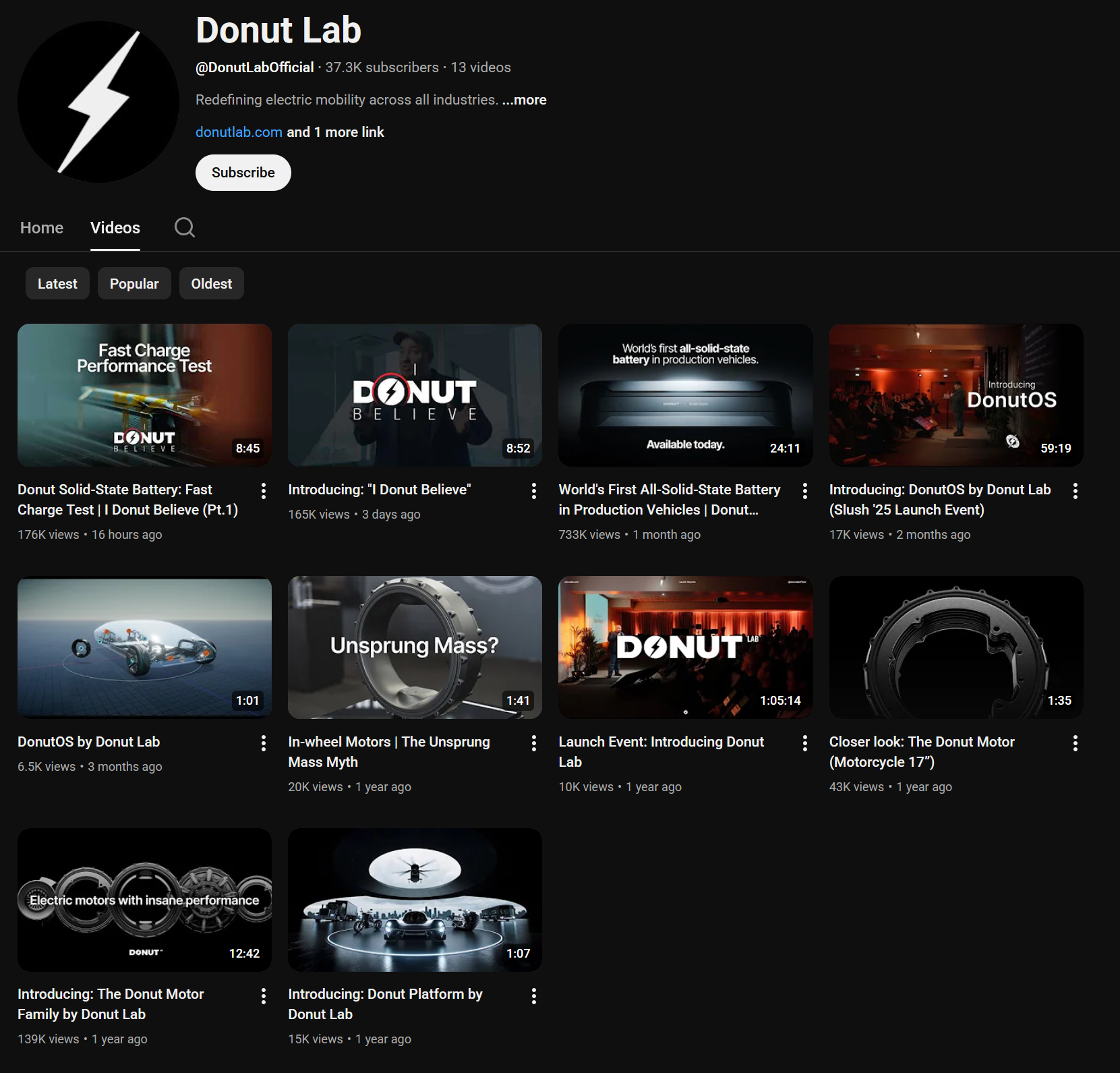Click the Donut Lab channel name heading
Image resolution: width=1120 pixels, height=1073 pixels.
(x=278, y=30)
